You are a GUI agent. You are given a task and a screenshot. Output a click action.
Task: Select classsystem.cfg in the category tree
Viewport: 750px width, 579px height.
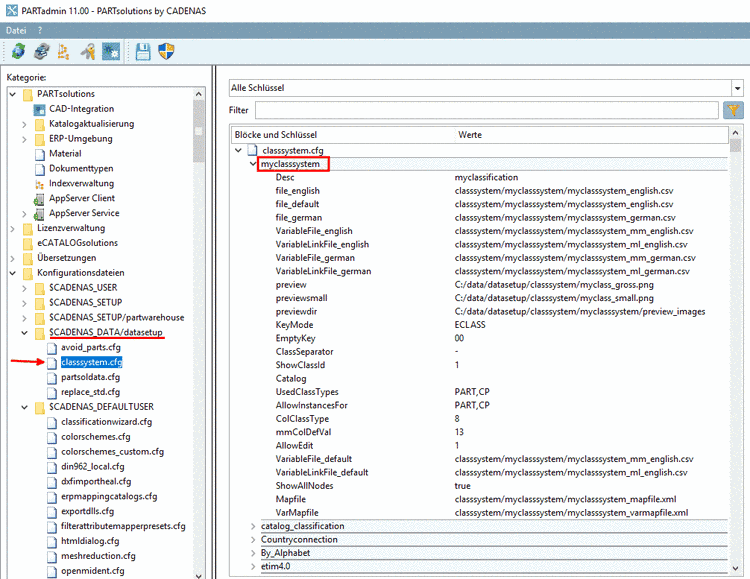coord(91,362)
